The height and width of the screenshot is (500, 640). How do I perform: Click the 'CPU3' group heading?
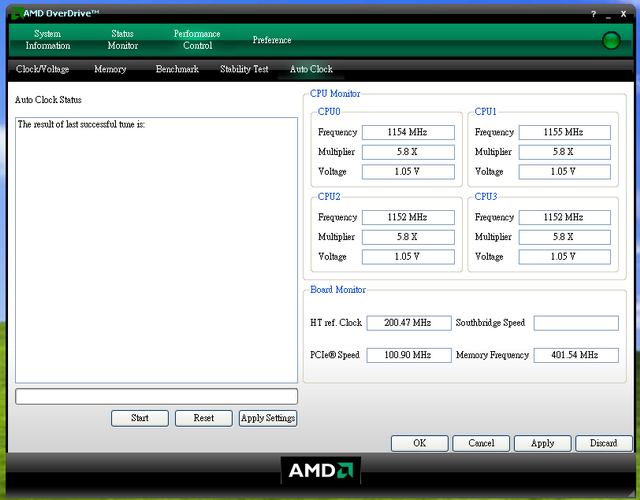(x=486, y=197)
